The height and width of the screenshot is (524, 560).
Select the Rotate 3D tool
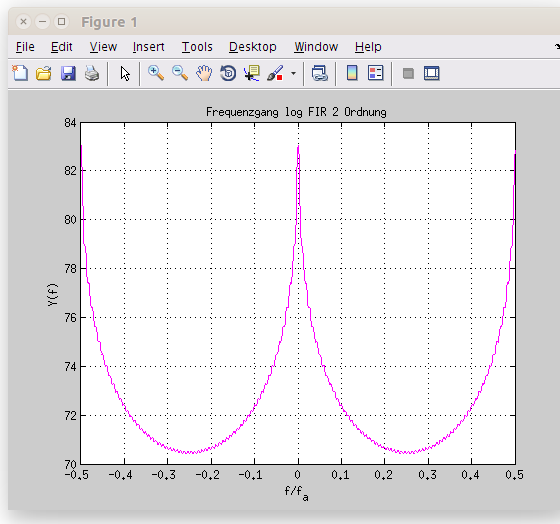click(x=228, y=73)
